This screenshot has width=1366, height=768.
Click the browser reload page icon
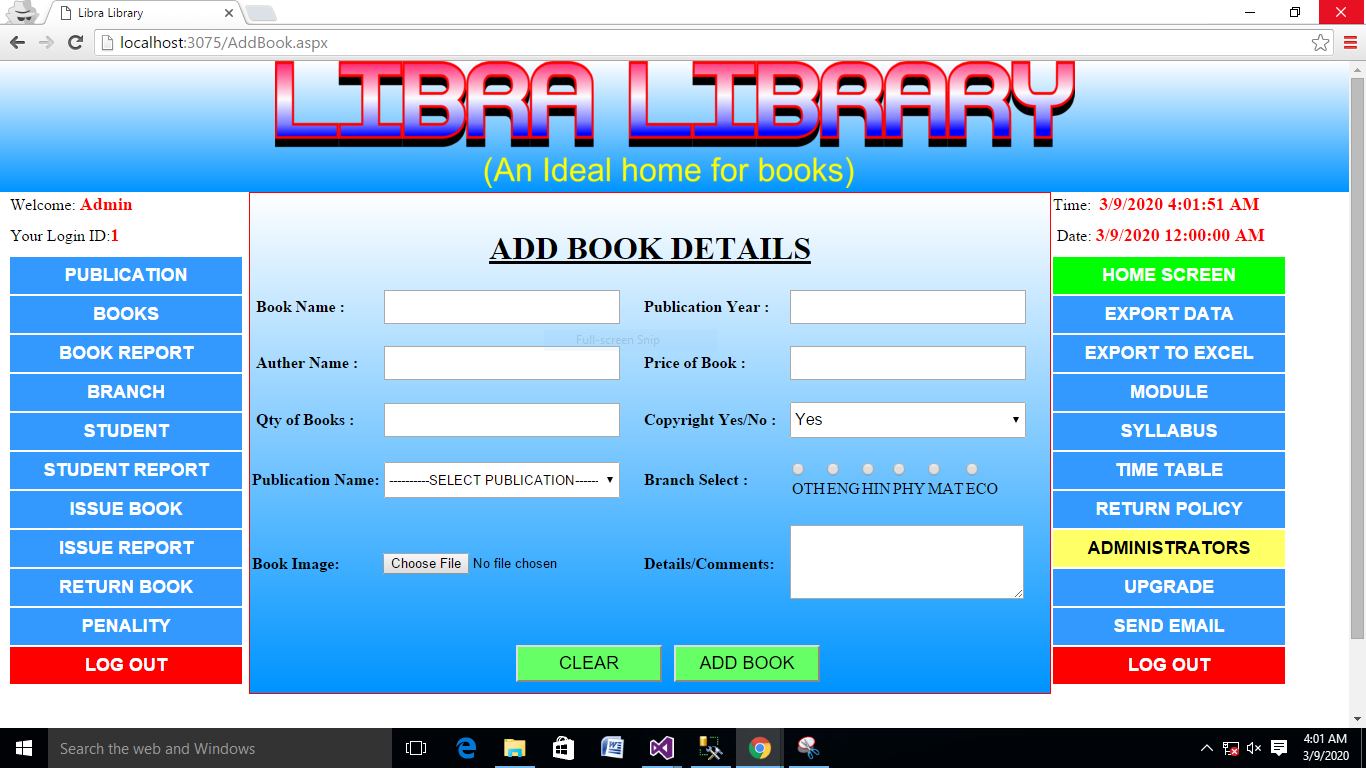pyautogui.click(x=75, y=42)
